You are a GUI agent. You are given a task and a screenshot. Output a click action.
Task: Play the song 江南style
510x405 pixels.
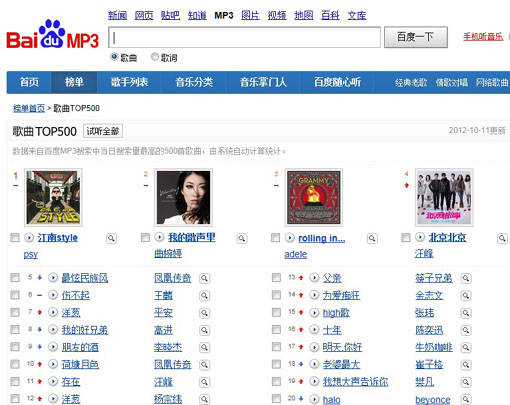[29, 238]
